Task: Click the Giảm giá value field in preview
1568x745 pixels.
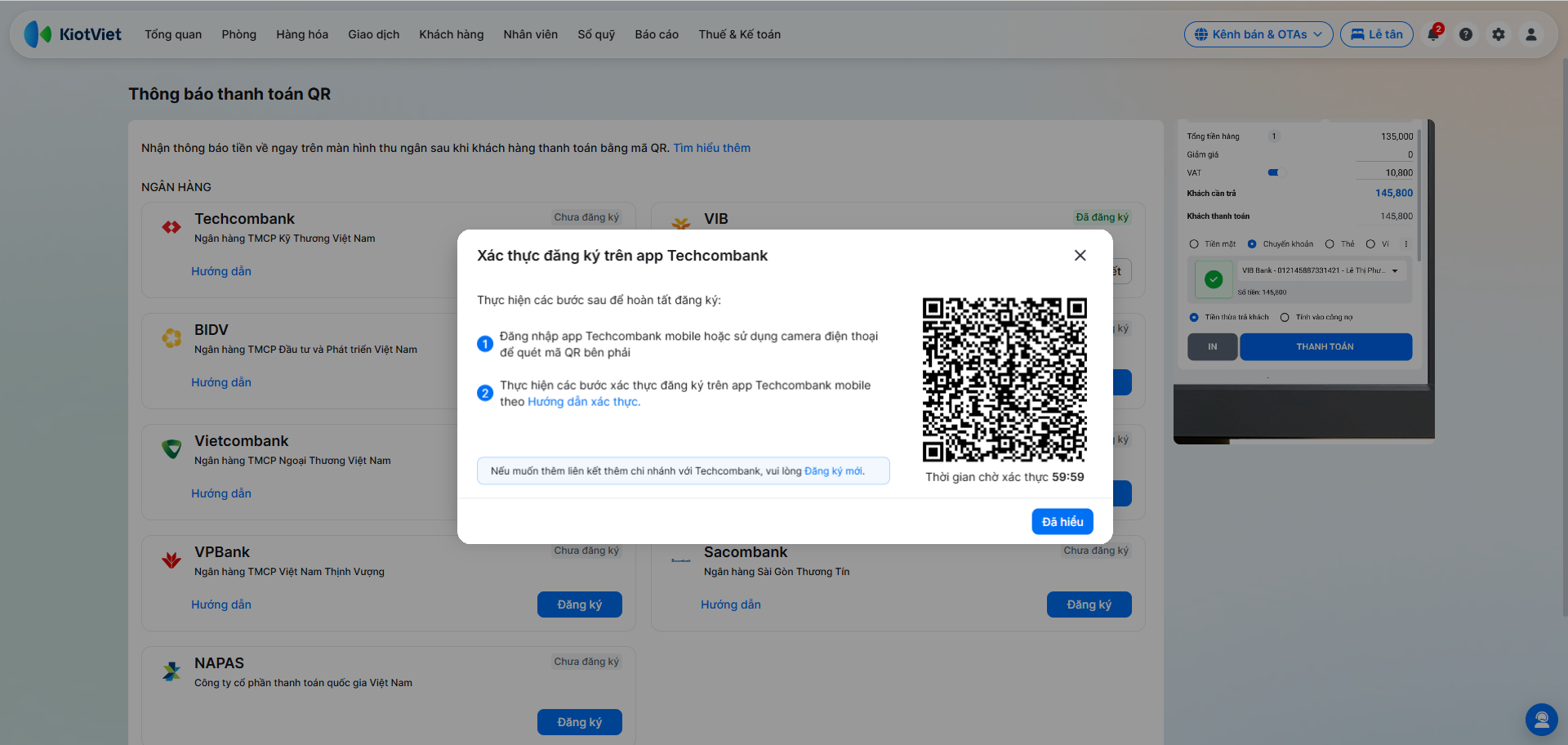Action: tap(1385, 154)
